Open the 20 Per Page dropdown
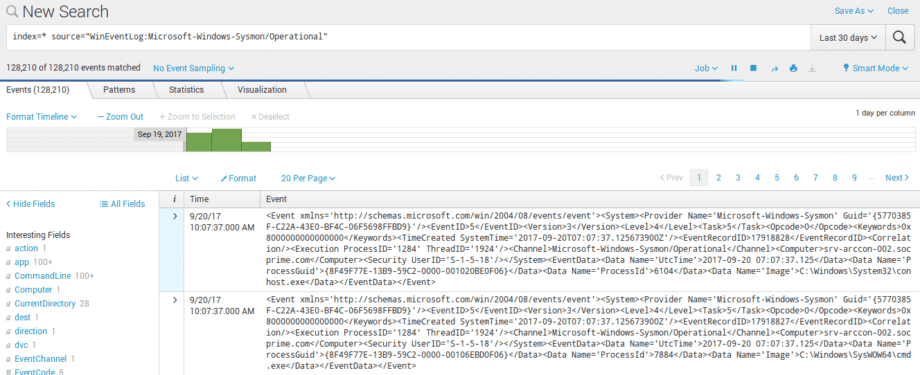 tap(308, 178)
